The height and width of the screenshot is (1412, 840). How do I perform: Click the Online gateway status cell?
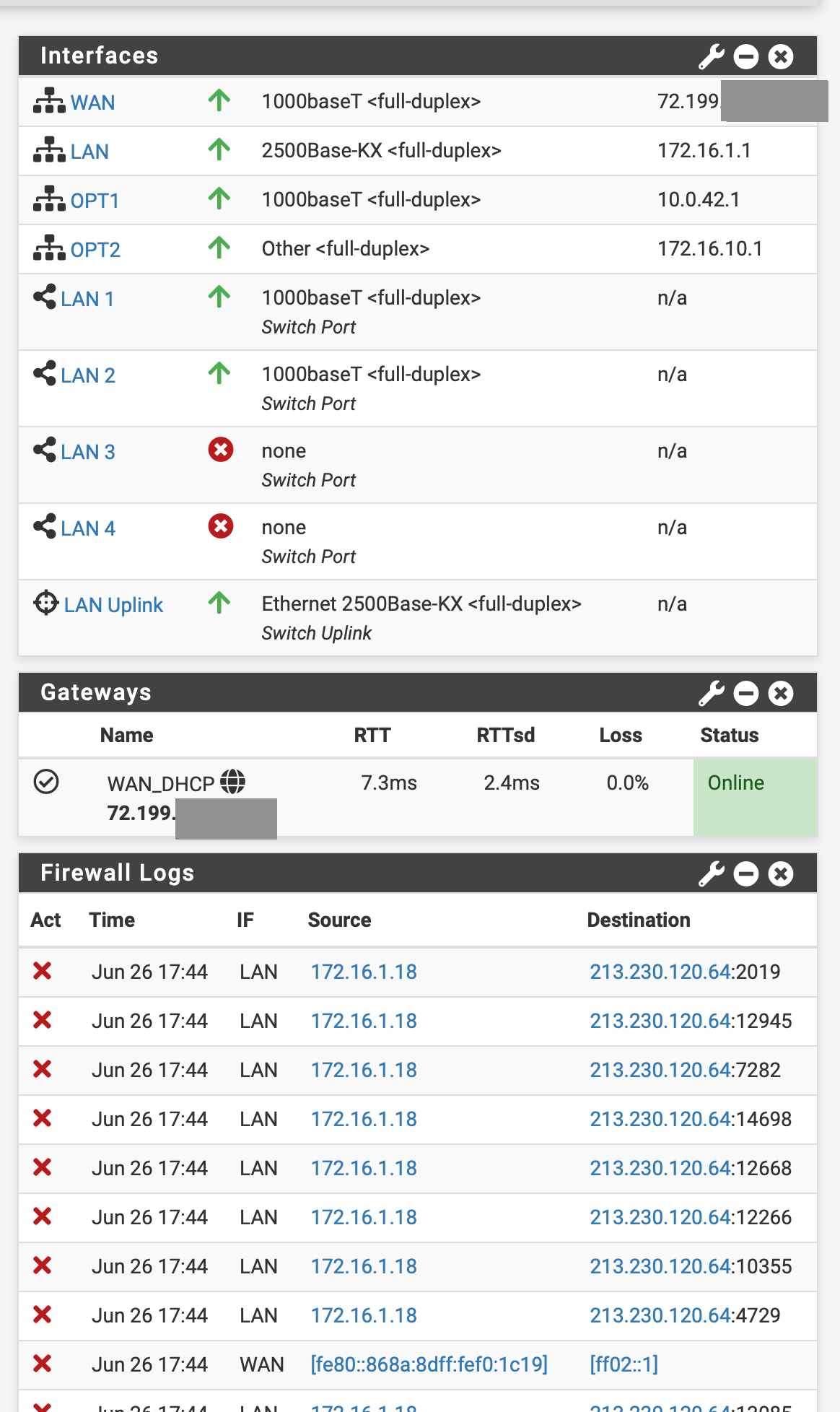(x=755, y=797)
